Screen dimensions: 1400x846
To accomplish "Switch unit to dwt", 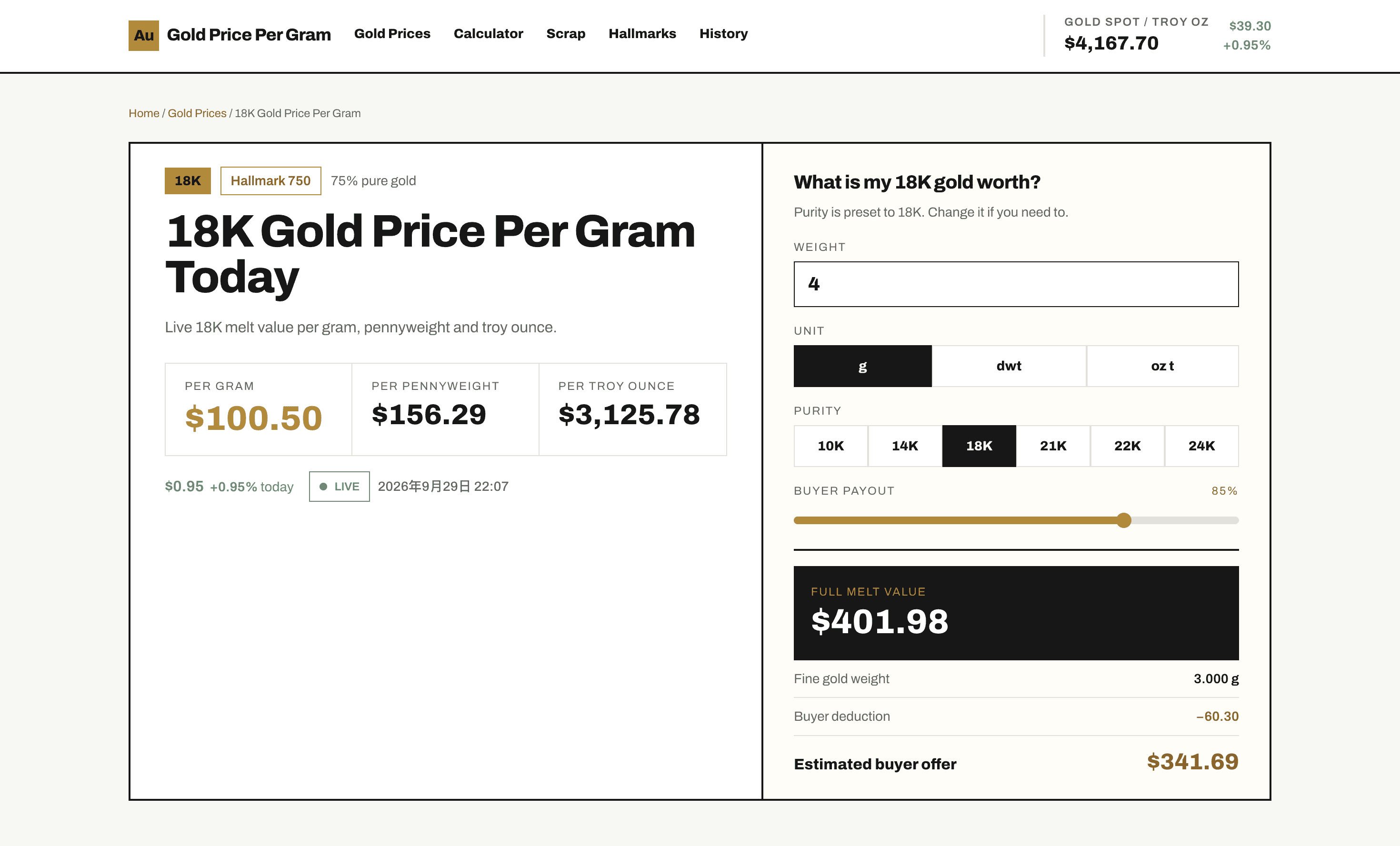I will click(x=1009, y=366).
